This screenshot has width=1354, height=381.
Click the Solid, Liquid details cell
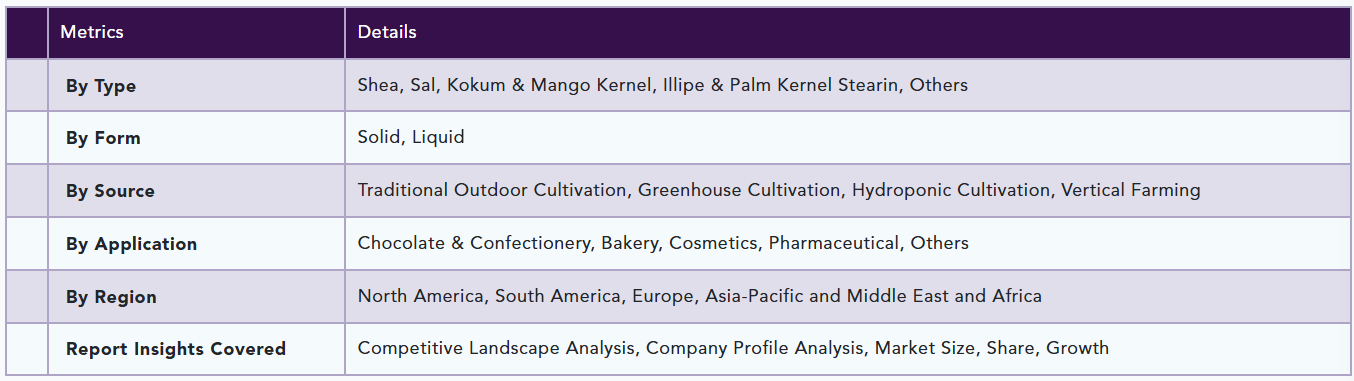pos(848,137)
